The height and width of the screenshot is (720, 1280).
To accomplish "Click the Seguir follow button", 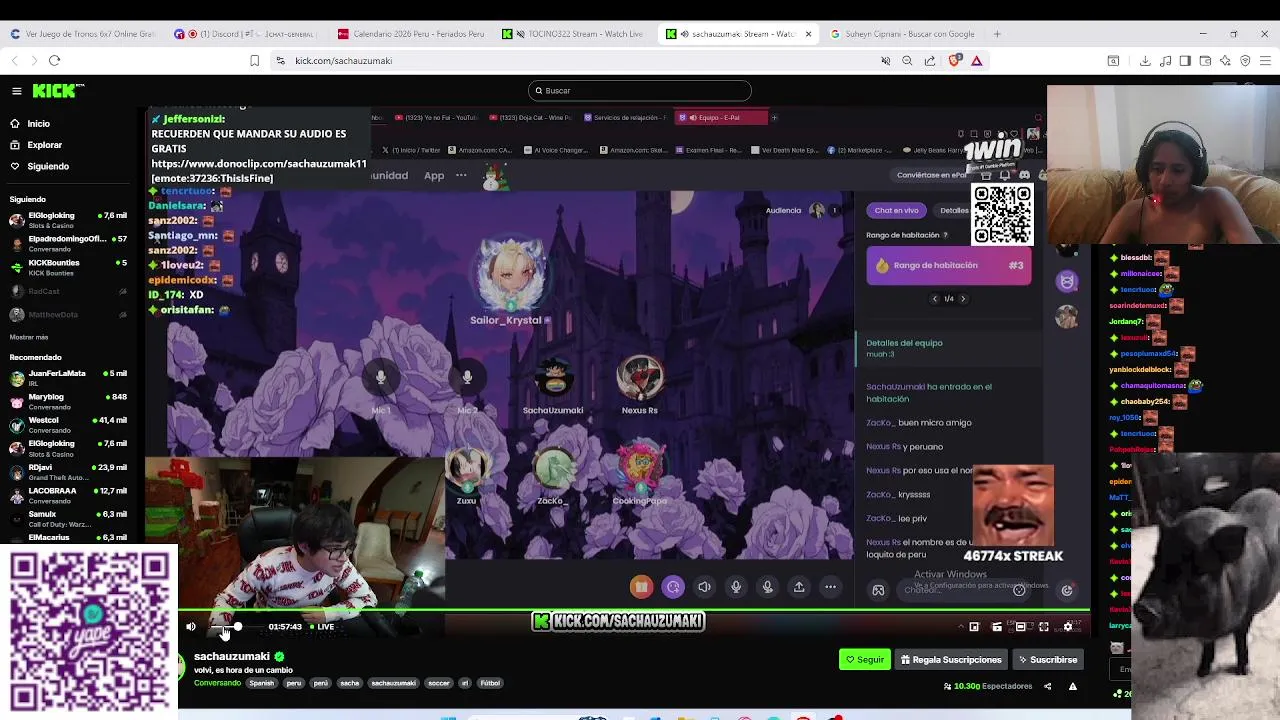I will (x=865, y=660).
